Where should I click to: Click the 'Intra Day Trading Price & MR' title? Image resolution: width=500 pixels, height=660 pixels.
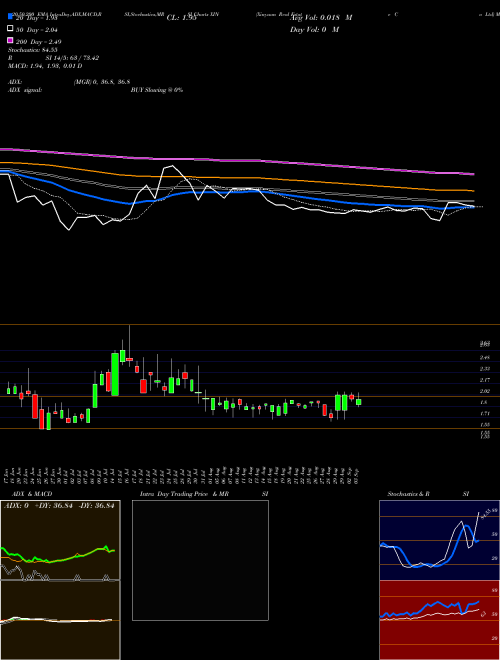pyautogui.click(x=184, y=494)
